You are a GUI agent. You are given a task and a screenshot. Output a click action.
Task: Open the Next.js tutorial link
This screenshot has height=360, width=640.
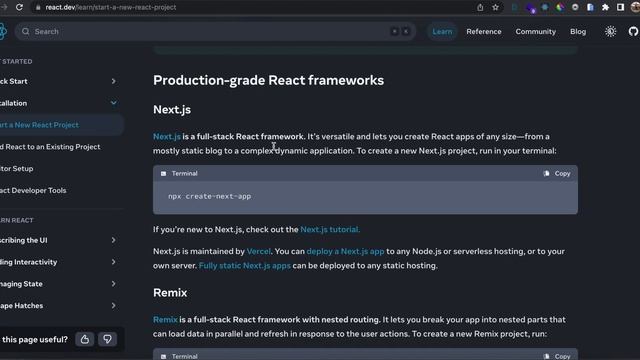pos(330,229)
